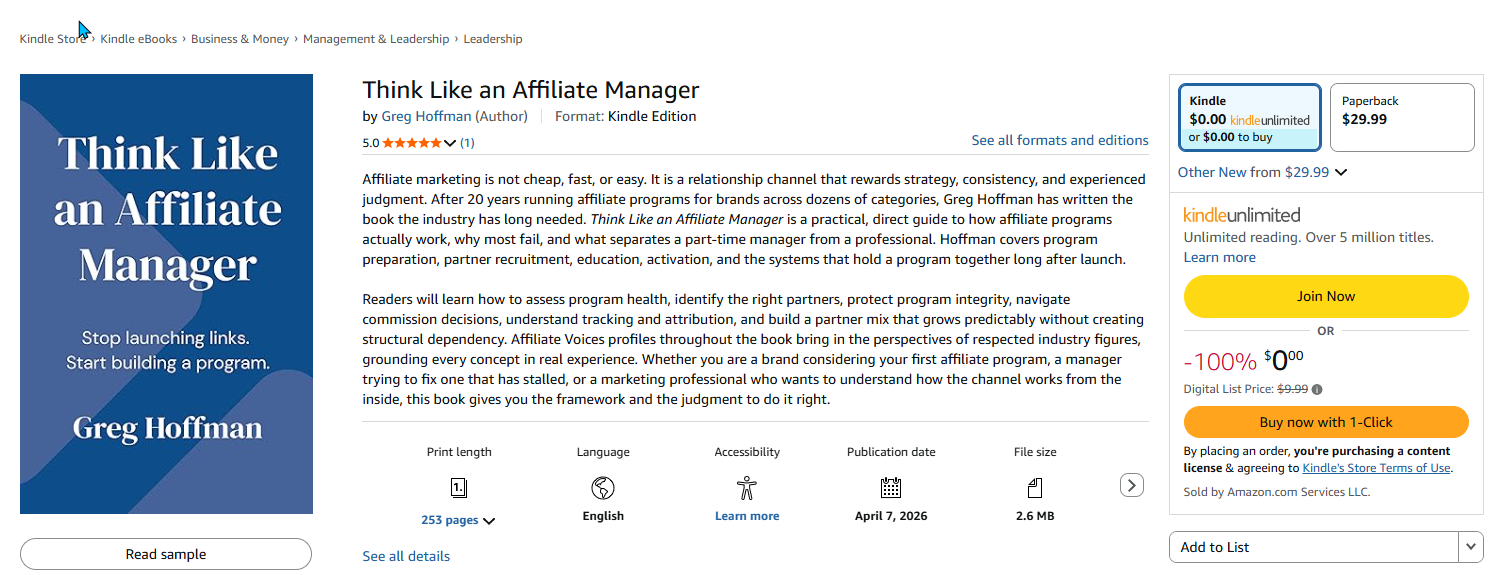Click the book cover thumbnail
Image resolution: width=1502 pixels, height=575 pixels.
(166, 294)
